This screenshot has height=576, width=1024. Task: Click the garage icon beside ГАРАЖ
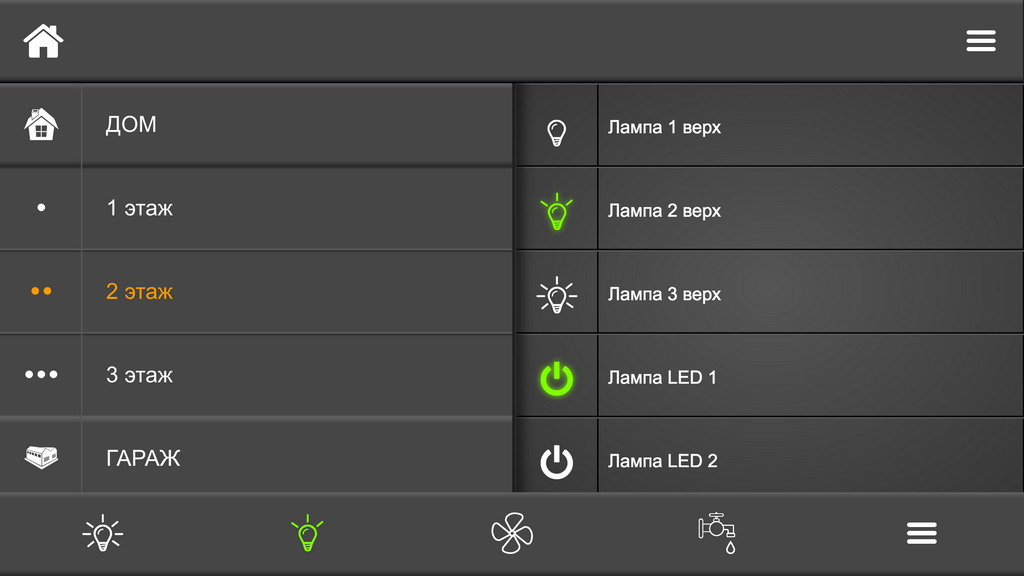41,456
